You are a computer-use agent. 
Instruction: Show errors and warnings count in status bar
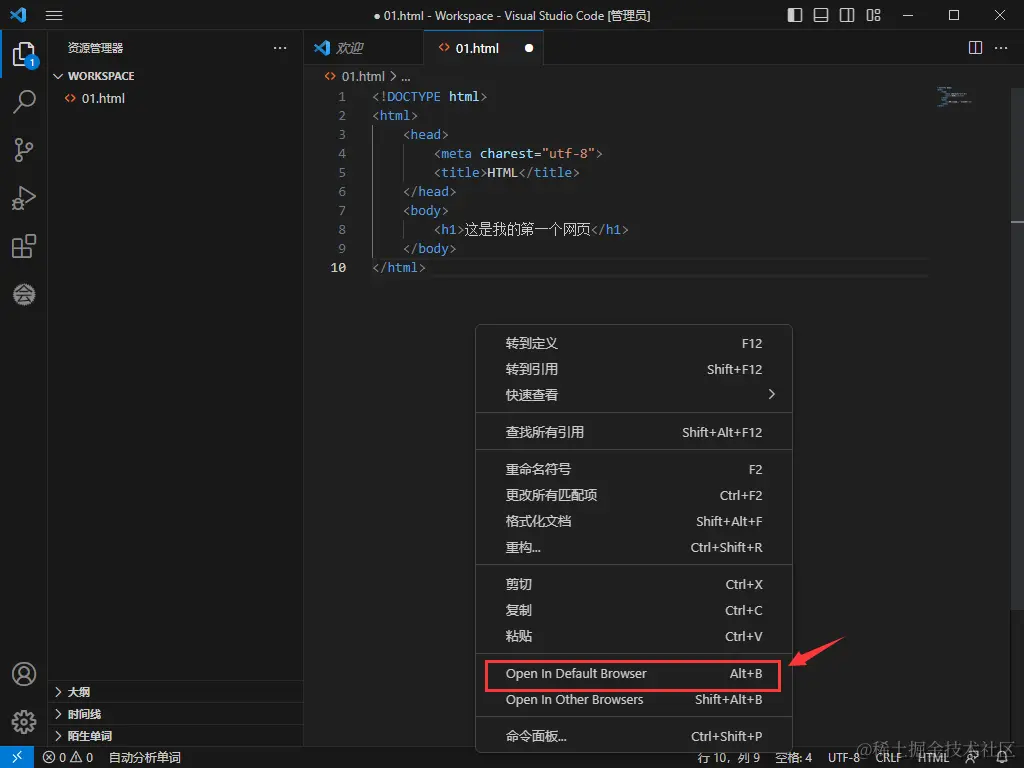(68, 758)
